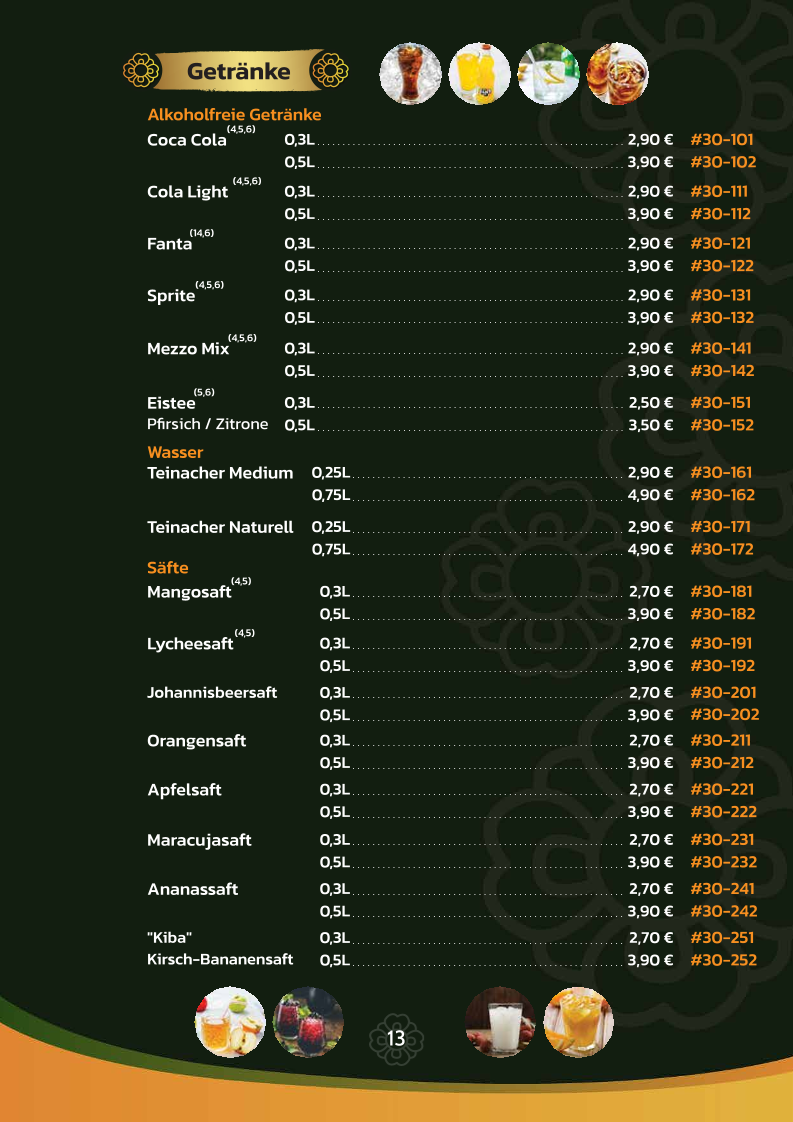Click order code #30-101 for Coca Cola
The image size is (793, 1122).
click(x=721, y=140)
